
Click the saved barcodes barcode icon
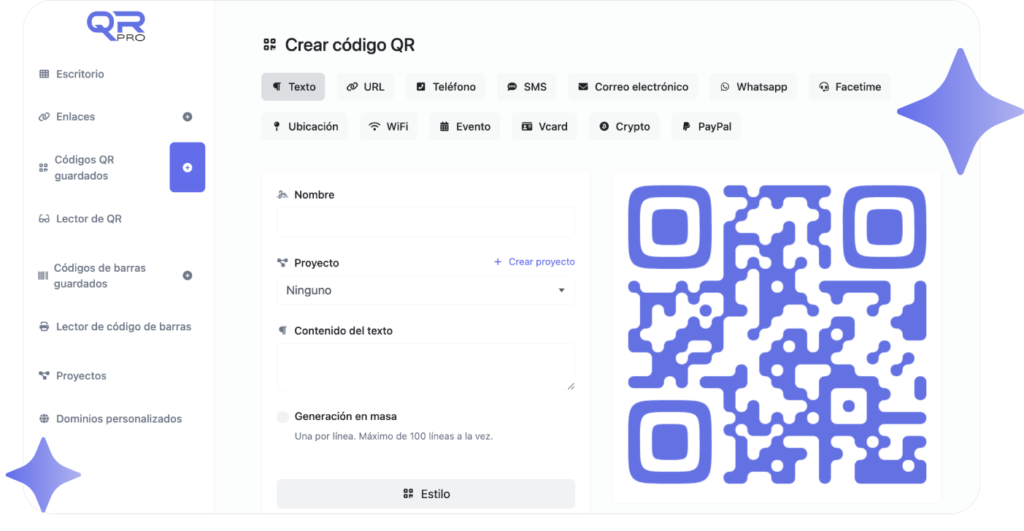click(x=43, y=276)
